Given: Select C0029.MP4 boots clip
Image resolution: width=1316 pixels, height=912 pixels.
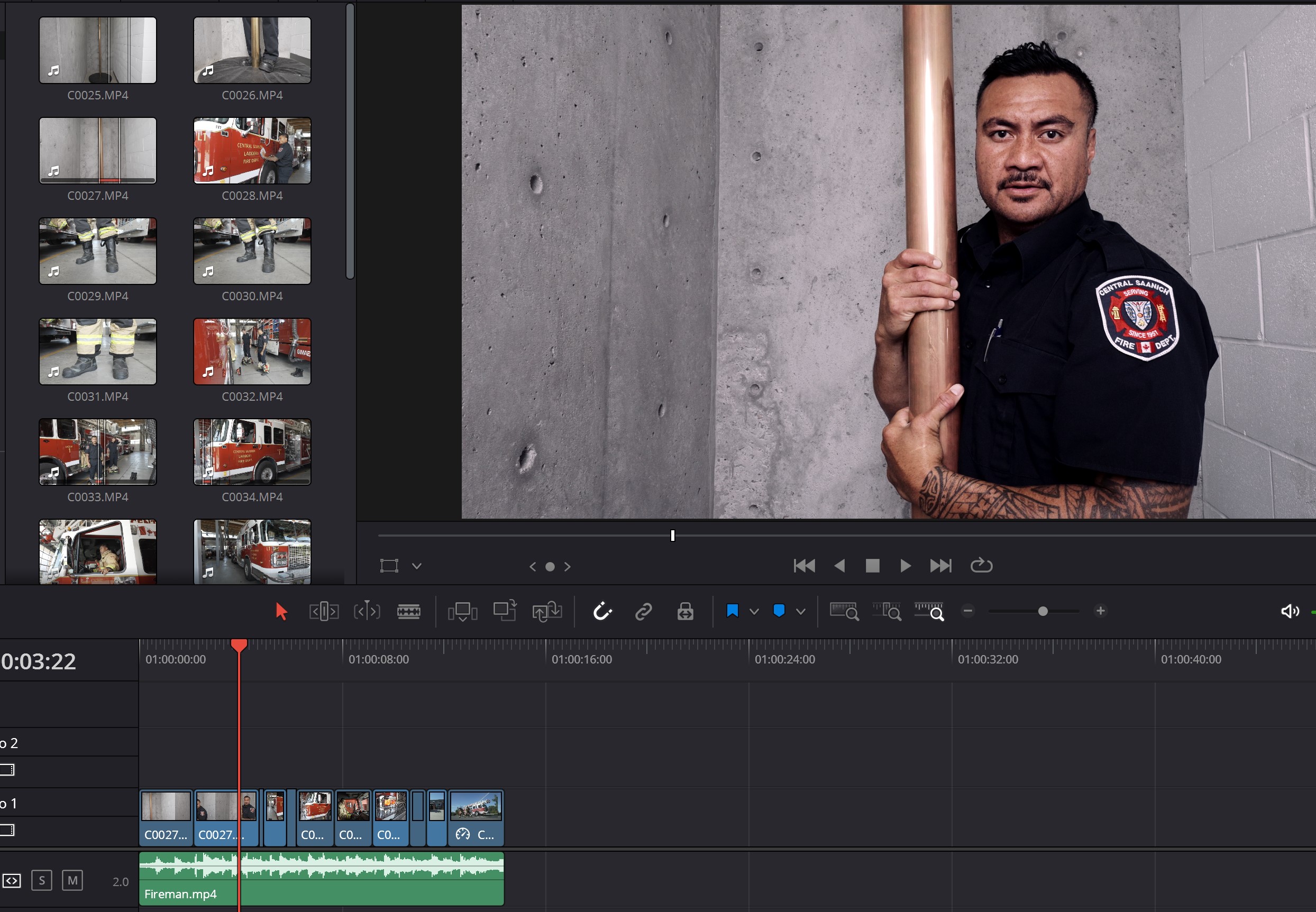Looking at the screenshot, I should coord(98,252).
